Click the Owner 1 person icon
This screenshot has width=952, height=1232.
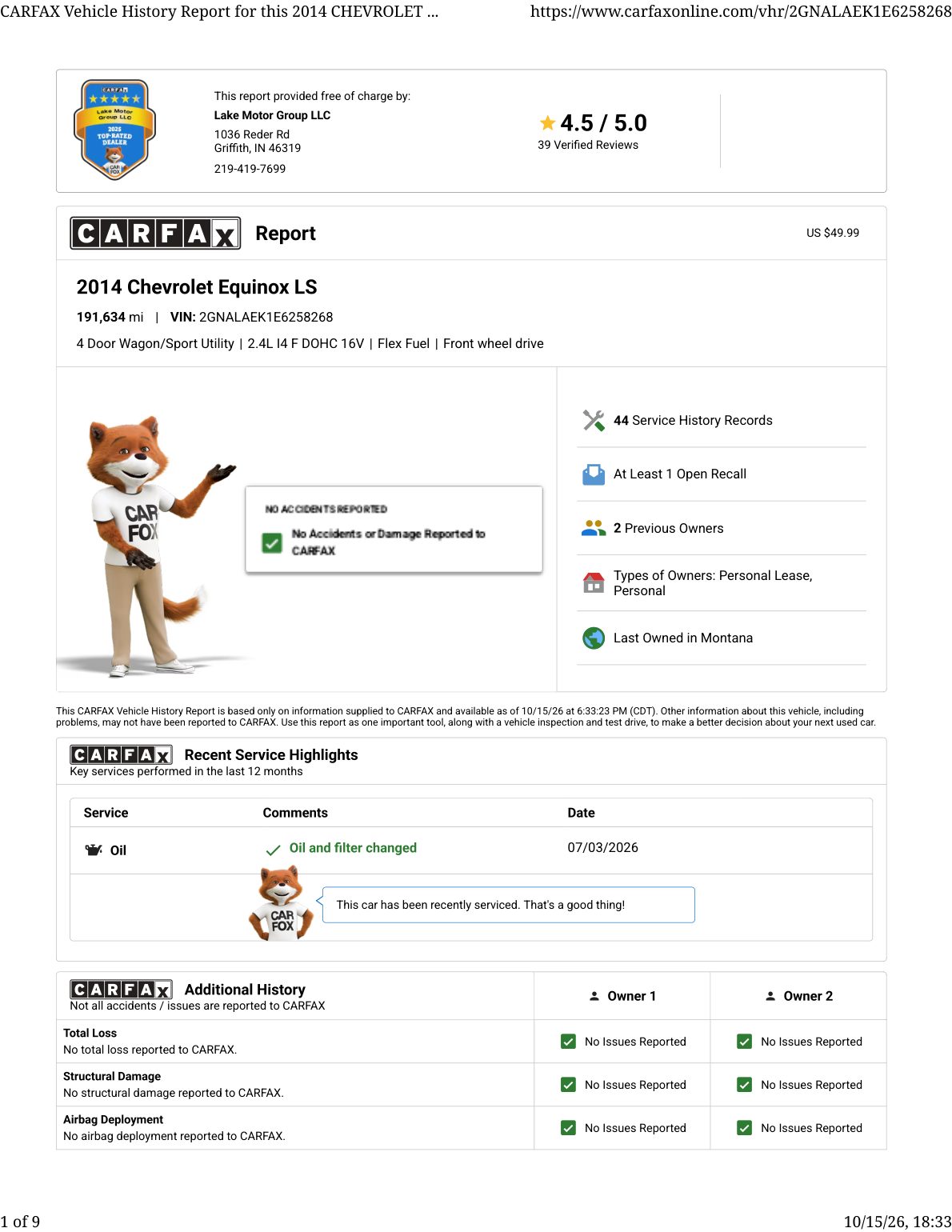594,996
